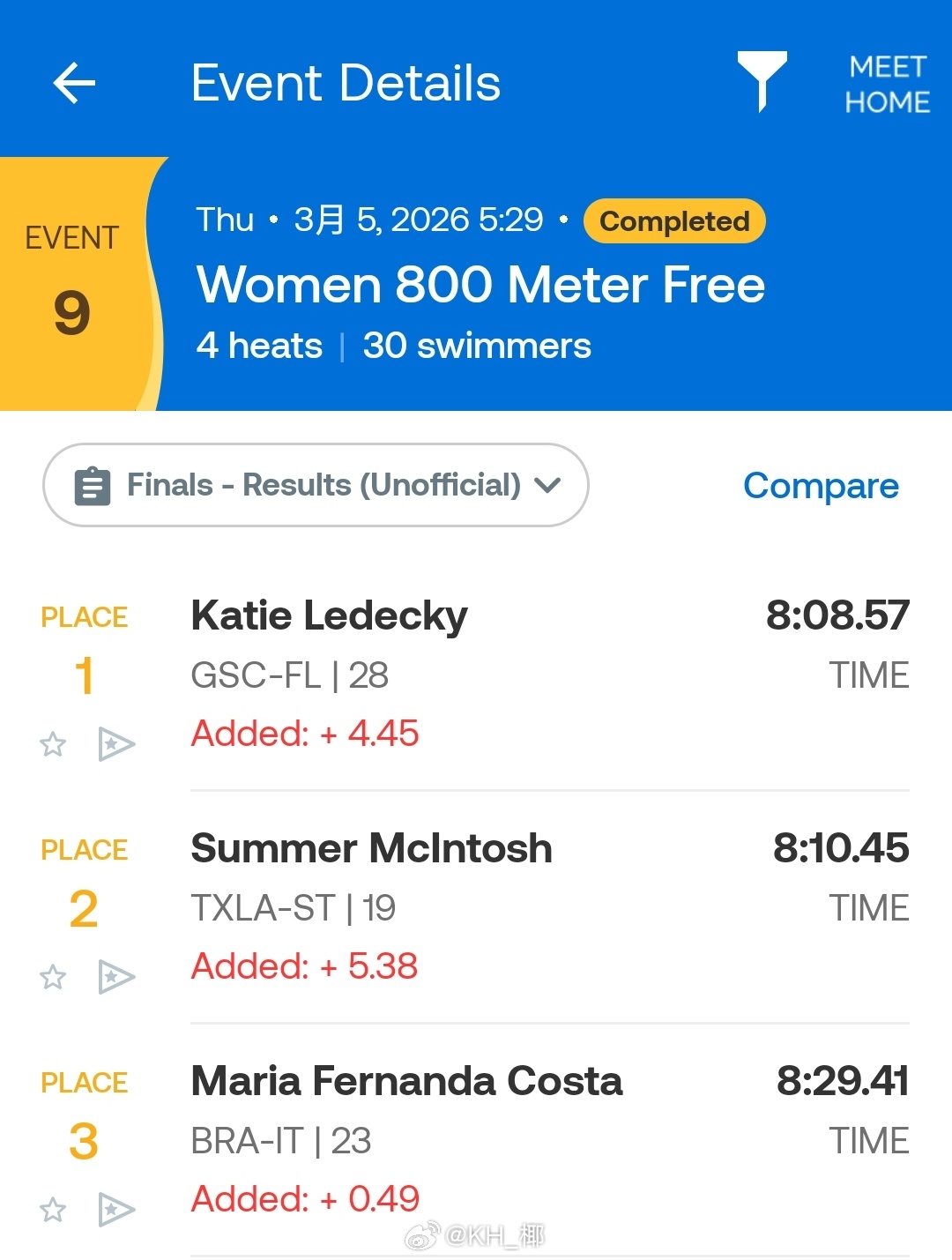Open Maria Fernanda Costa swimmer name
The image size is (952, 1260).
pyautogui.click(x=406, y=1081)
